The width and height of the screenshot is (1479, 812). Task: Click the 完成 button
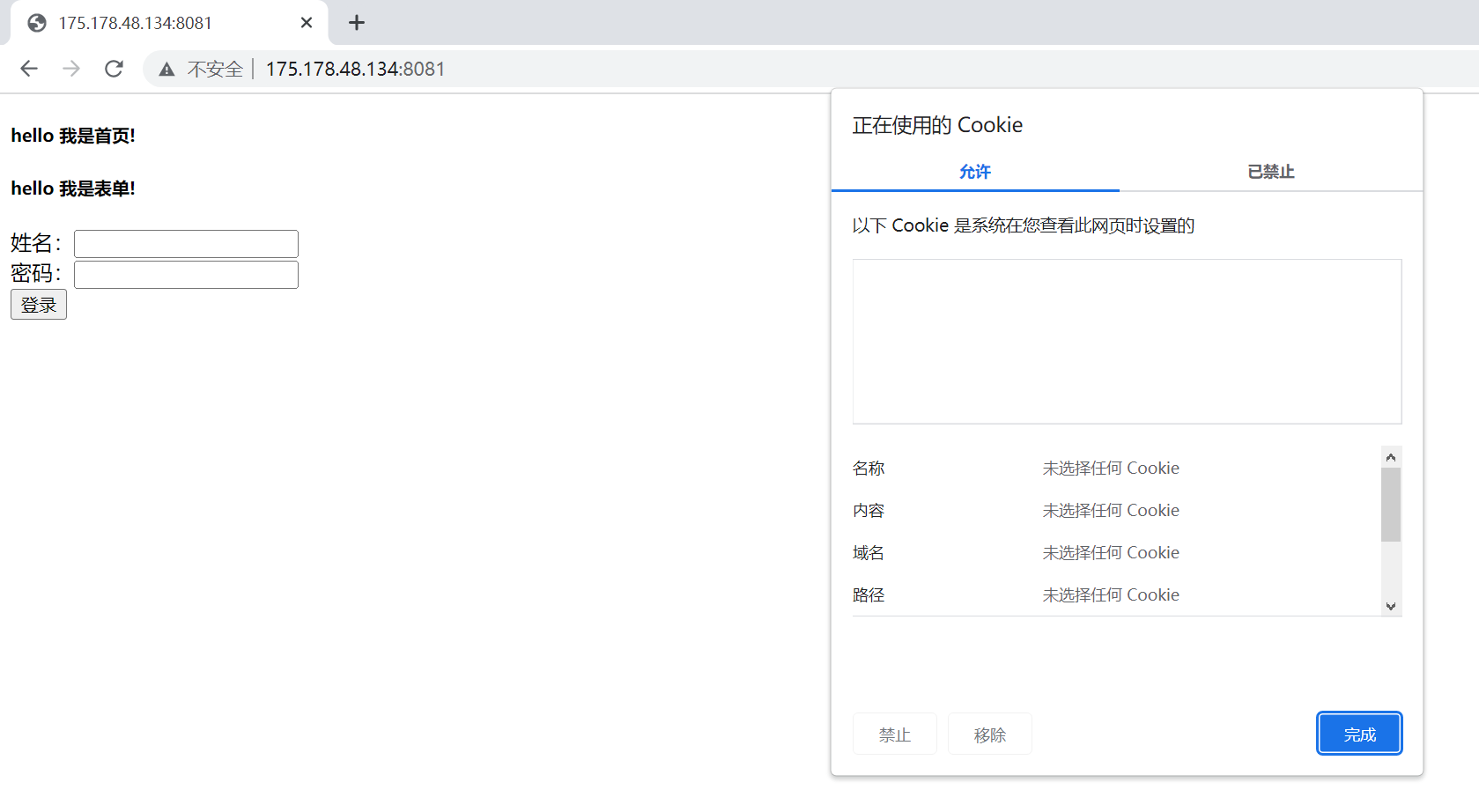click(x=1359, y=734)
